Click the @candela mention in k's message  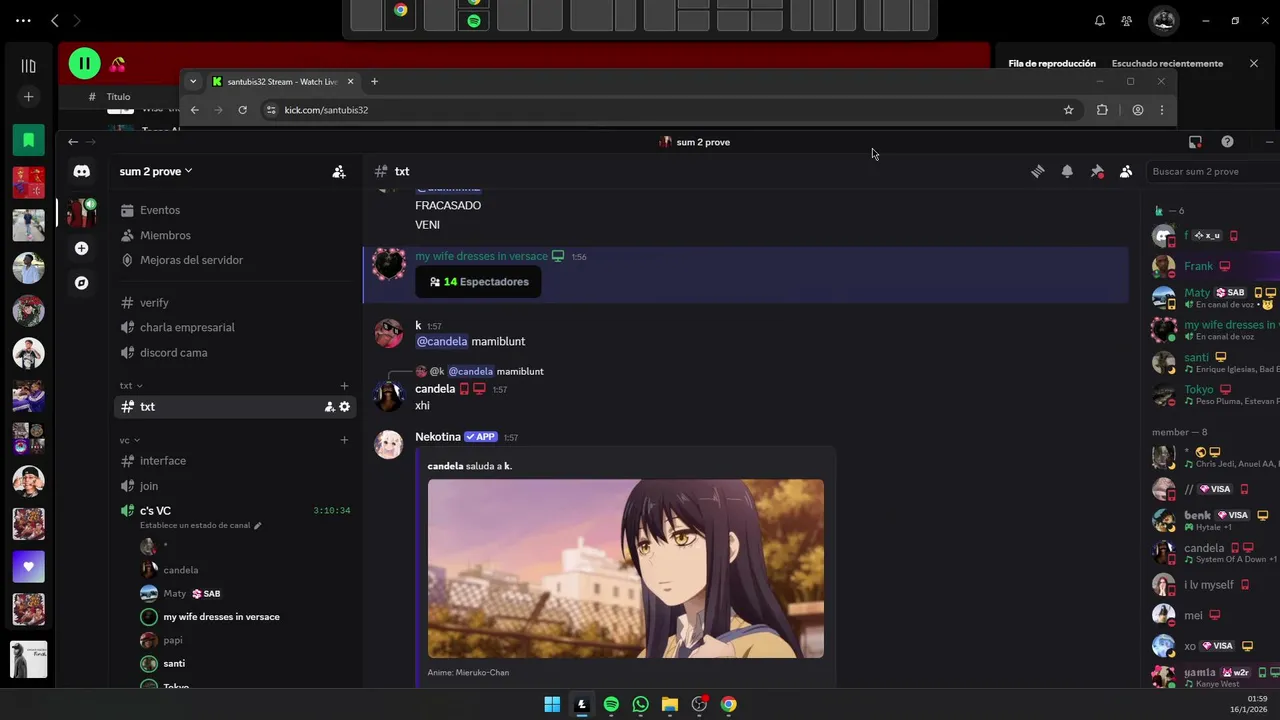441,342
